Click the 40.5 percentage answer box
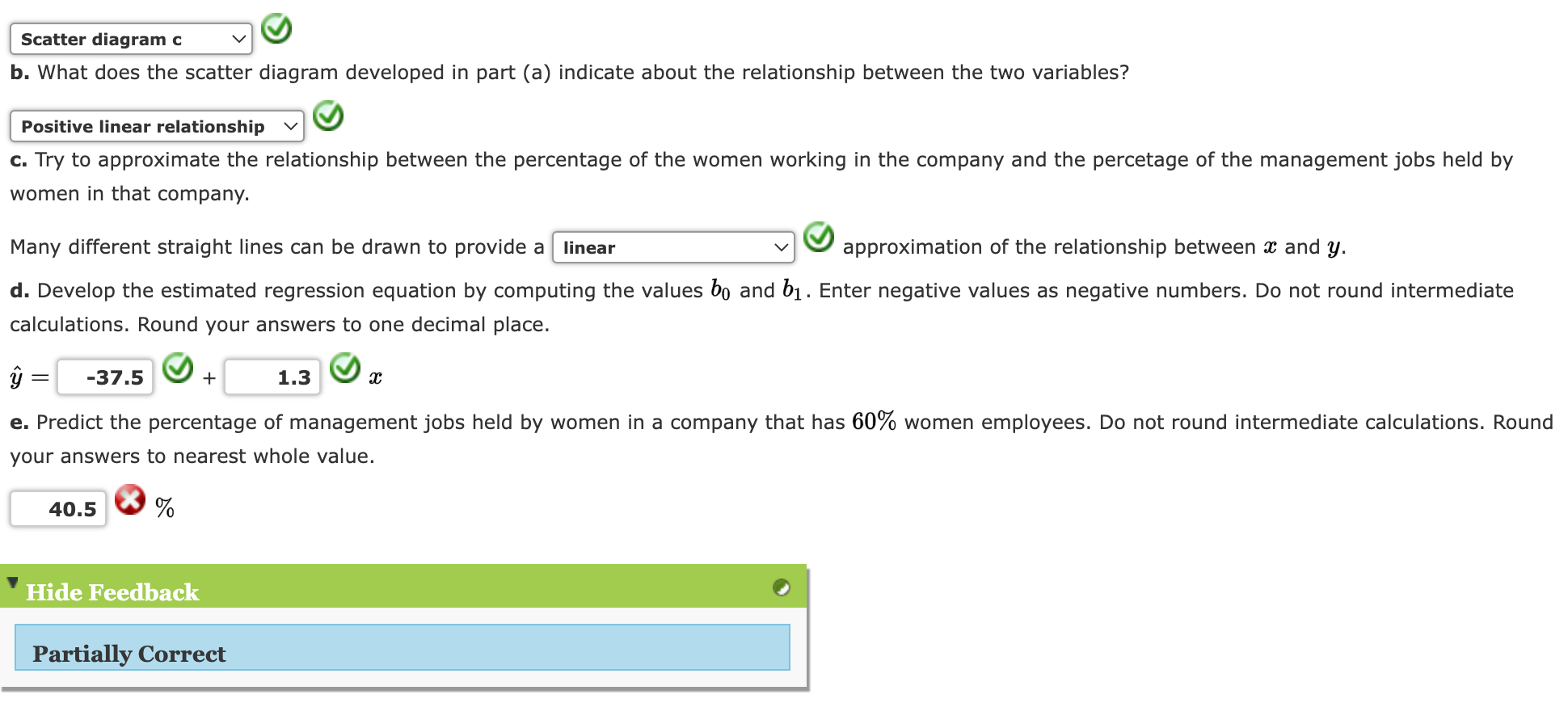Viewport: 1568px width, 703px height. [x=57, y=507]
